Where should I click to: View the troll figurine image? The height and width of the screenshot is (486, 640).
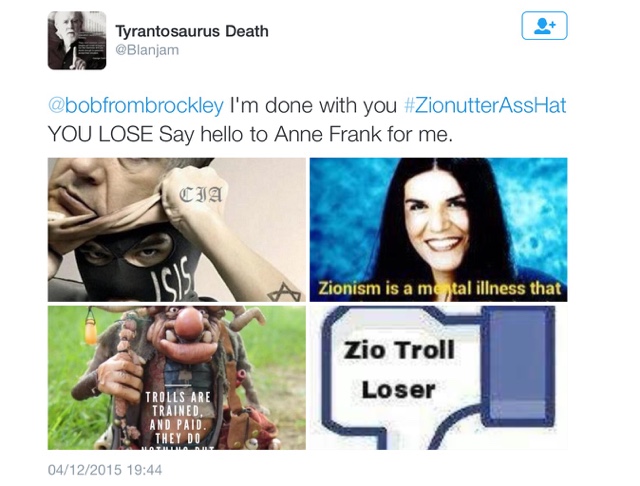(x=177, y=378)
